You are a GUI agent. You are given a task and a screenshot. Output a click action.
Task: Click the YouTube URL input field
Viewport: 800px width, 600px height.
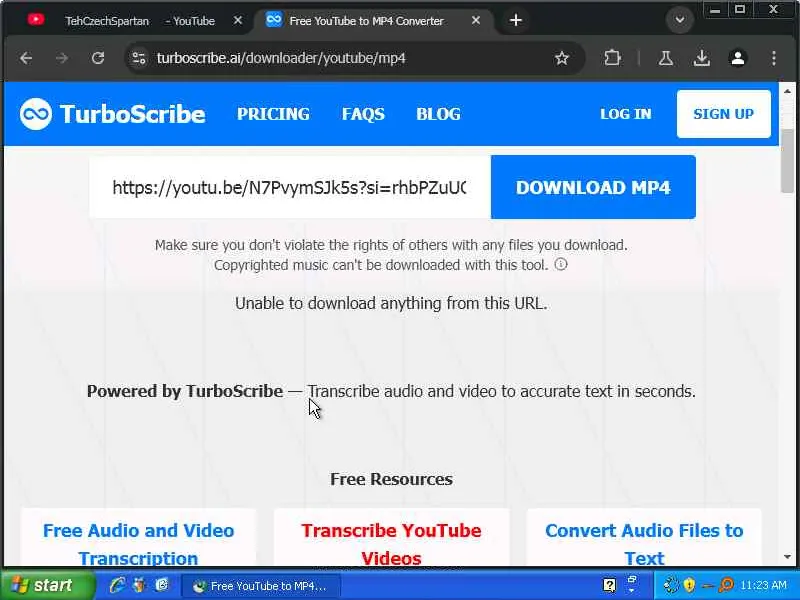[x=290, y=187]
